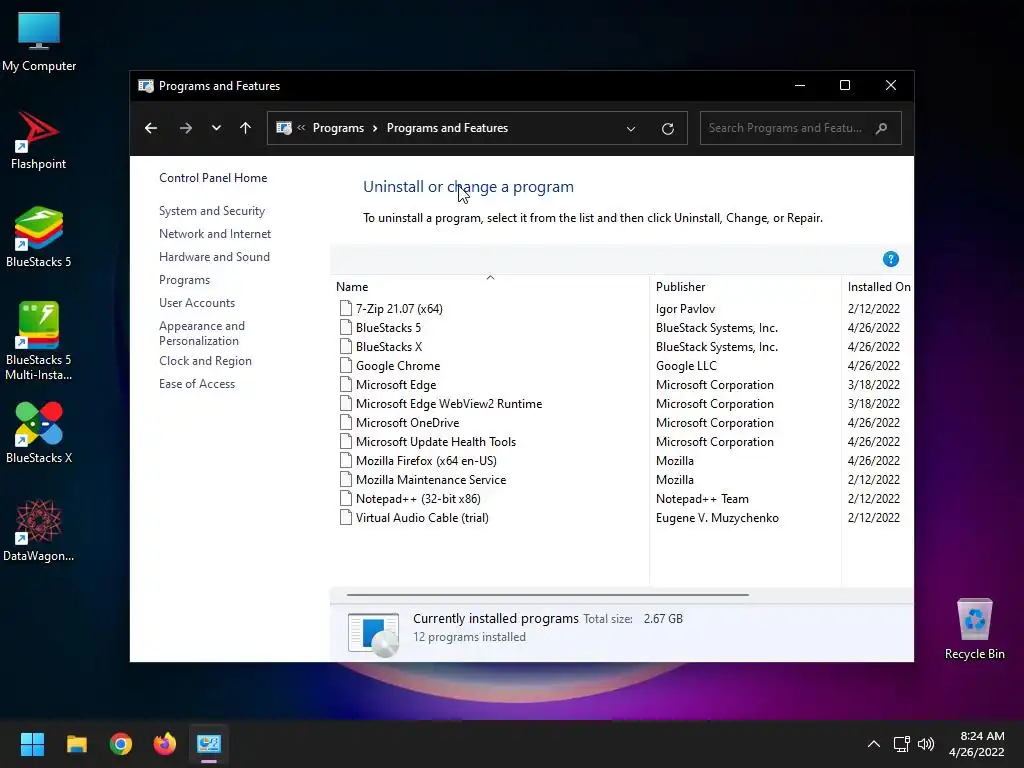Viewport: 1024px width, 768px height.
Task: Open the blue help question mark
Action: (891, 259)
